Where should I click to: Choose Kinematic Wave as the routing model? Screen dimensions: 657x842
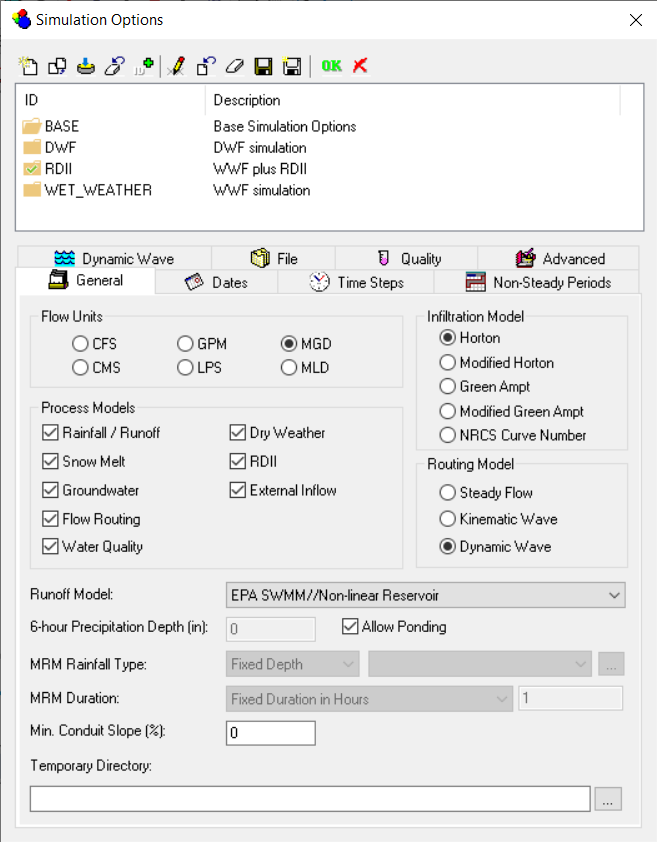pyautogui.click(x=448, y=519)
